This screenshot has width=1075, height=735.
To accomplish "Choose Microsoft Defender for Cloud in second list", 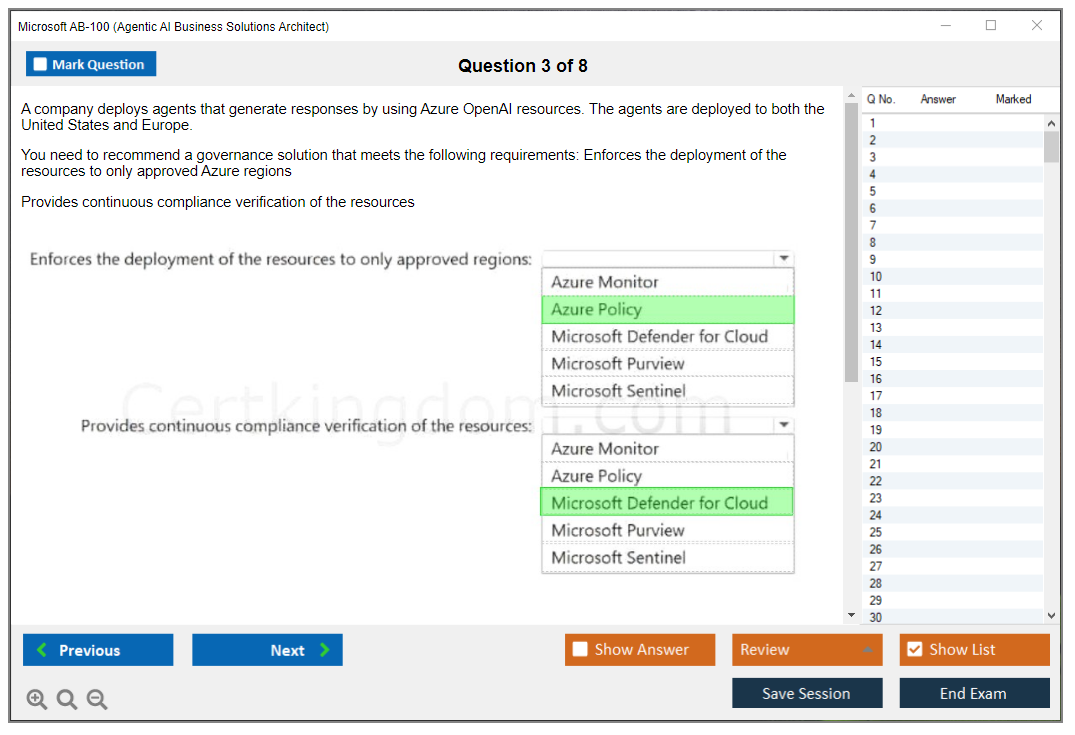I will [x=667, y=503].
